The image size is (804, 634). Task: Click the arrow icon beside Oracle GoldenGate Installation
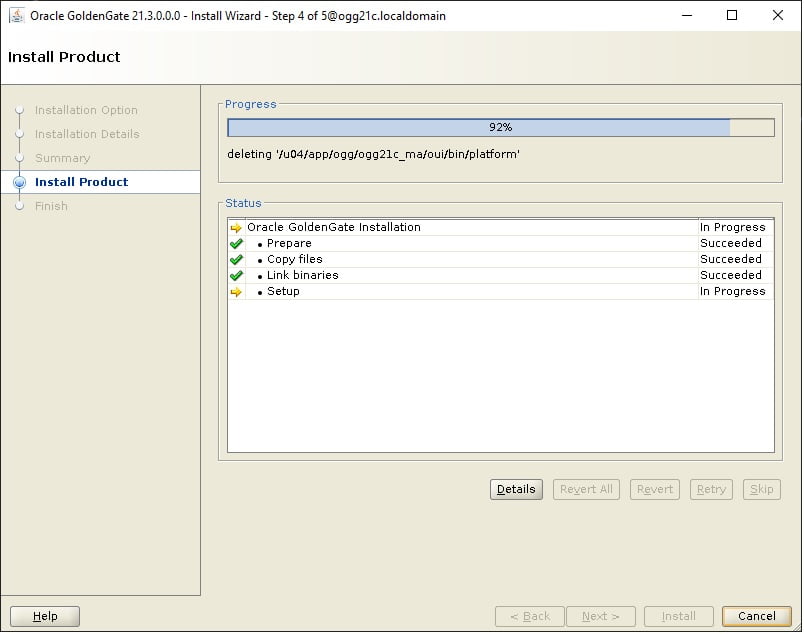[x=236, y=228]
